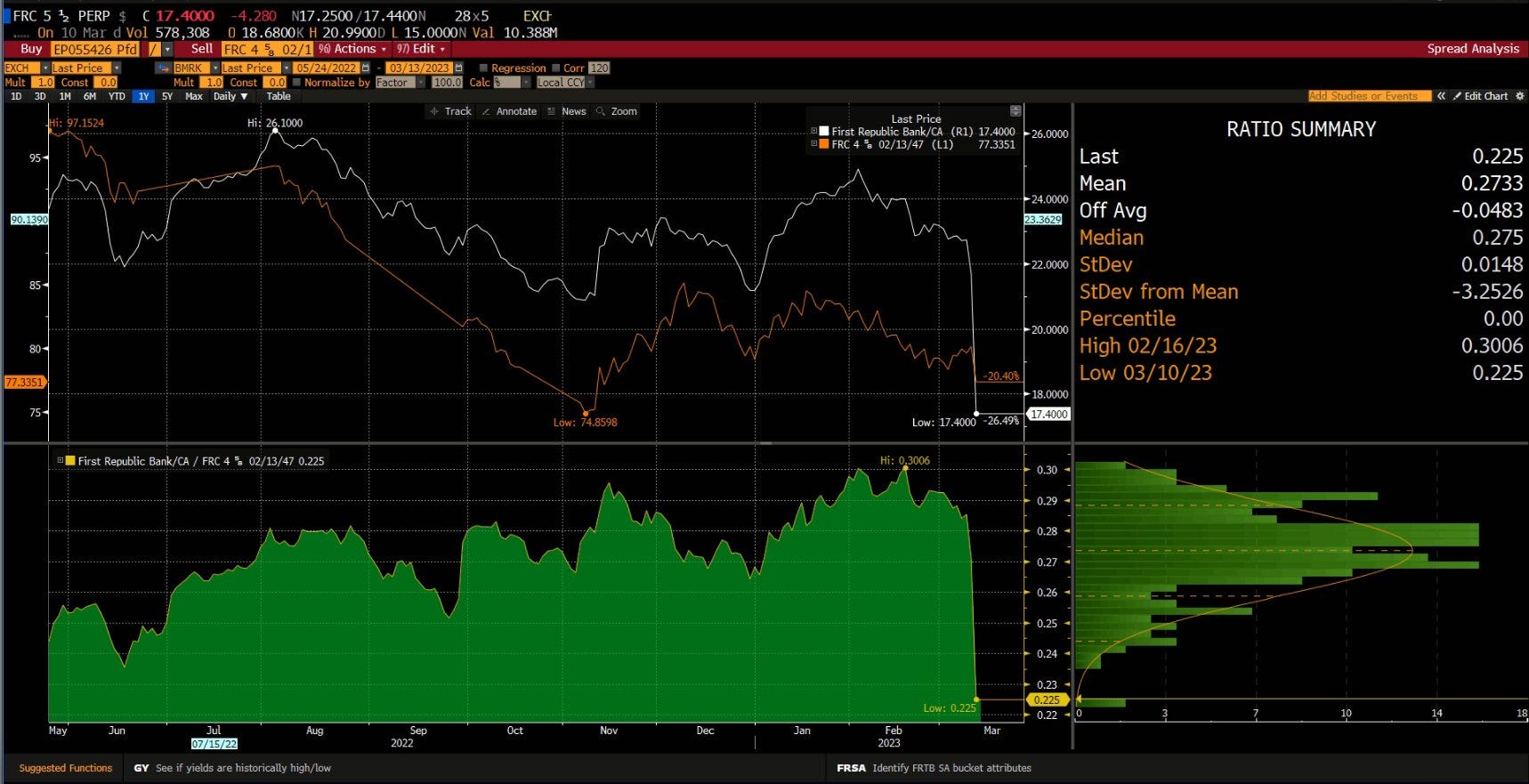Open the Edit menu
The width and height of the screenshot is (1529, 784).
(x=420, y=49)
